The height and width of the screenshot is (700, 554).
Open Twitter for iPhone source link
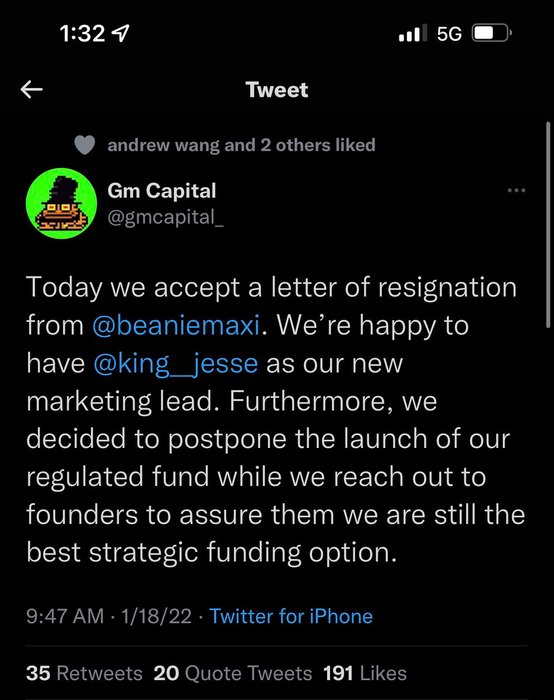tap(291, 616)
